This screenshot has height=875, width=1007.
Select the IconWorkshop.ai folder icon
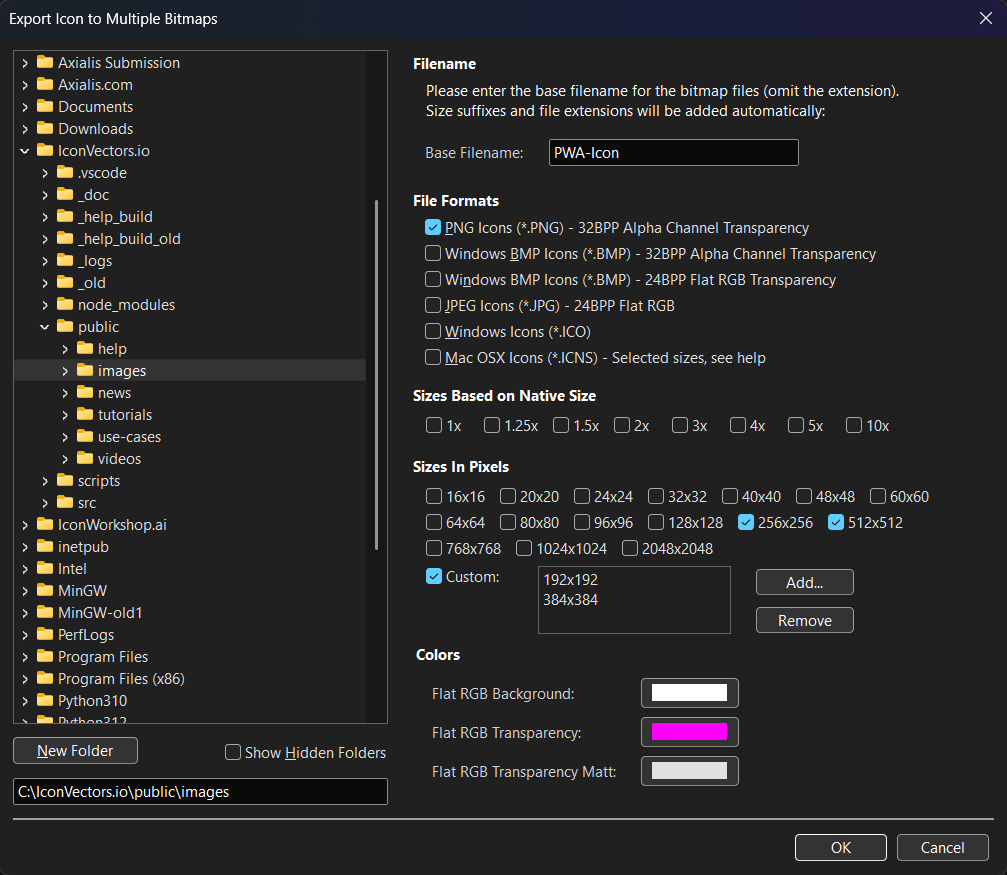[45, 525]
